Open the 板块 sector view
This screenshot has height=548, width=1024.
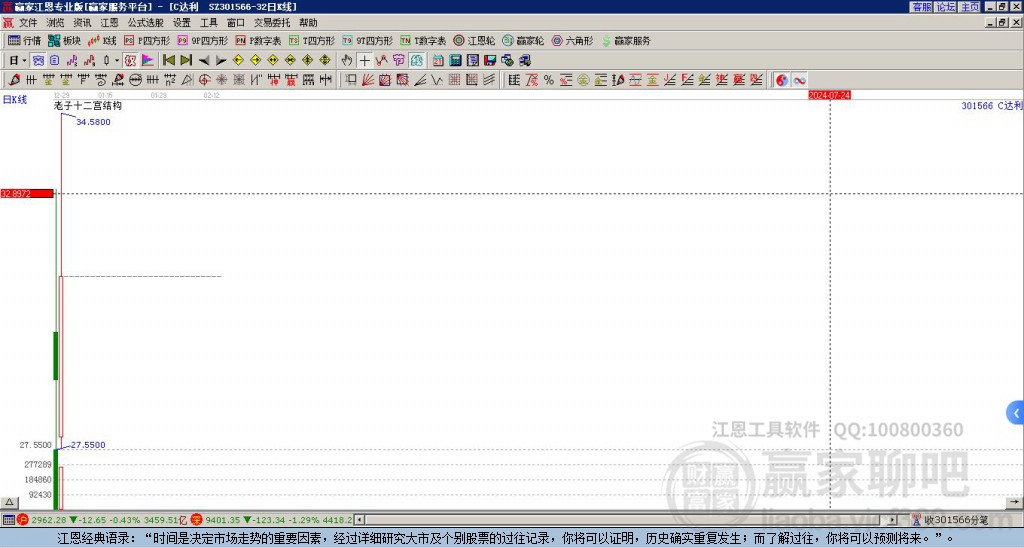[x=65, y=40]
